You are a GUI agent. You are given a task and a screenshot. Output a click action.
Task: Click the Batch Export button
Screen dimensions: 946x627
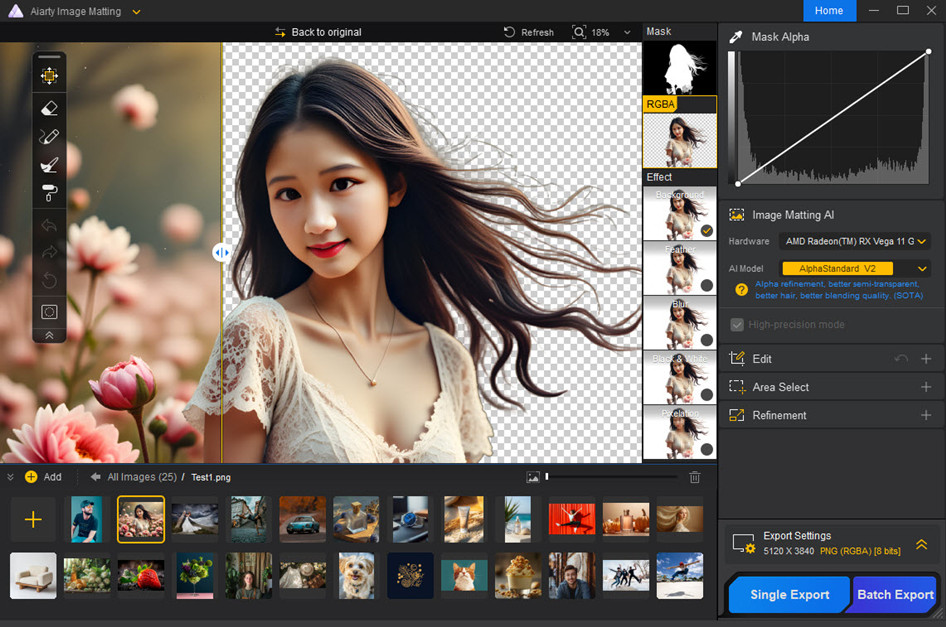(894, 595)
